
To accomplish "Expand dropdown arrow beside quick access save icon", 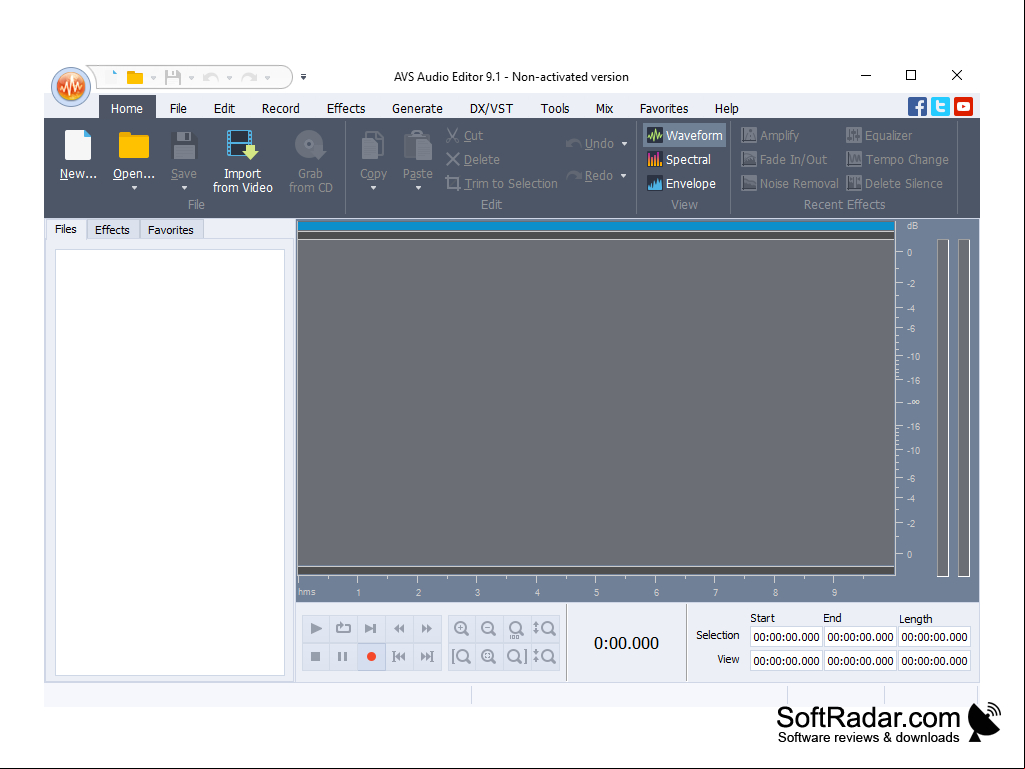I will click(191, 78).
